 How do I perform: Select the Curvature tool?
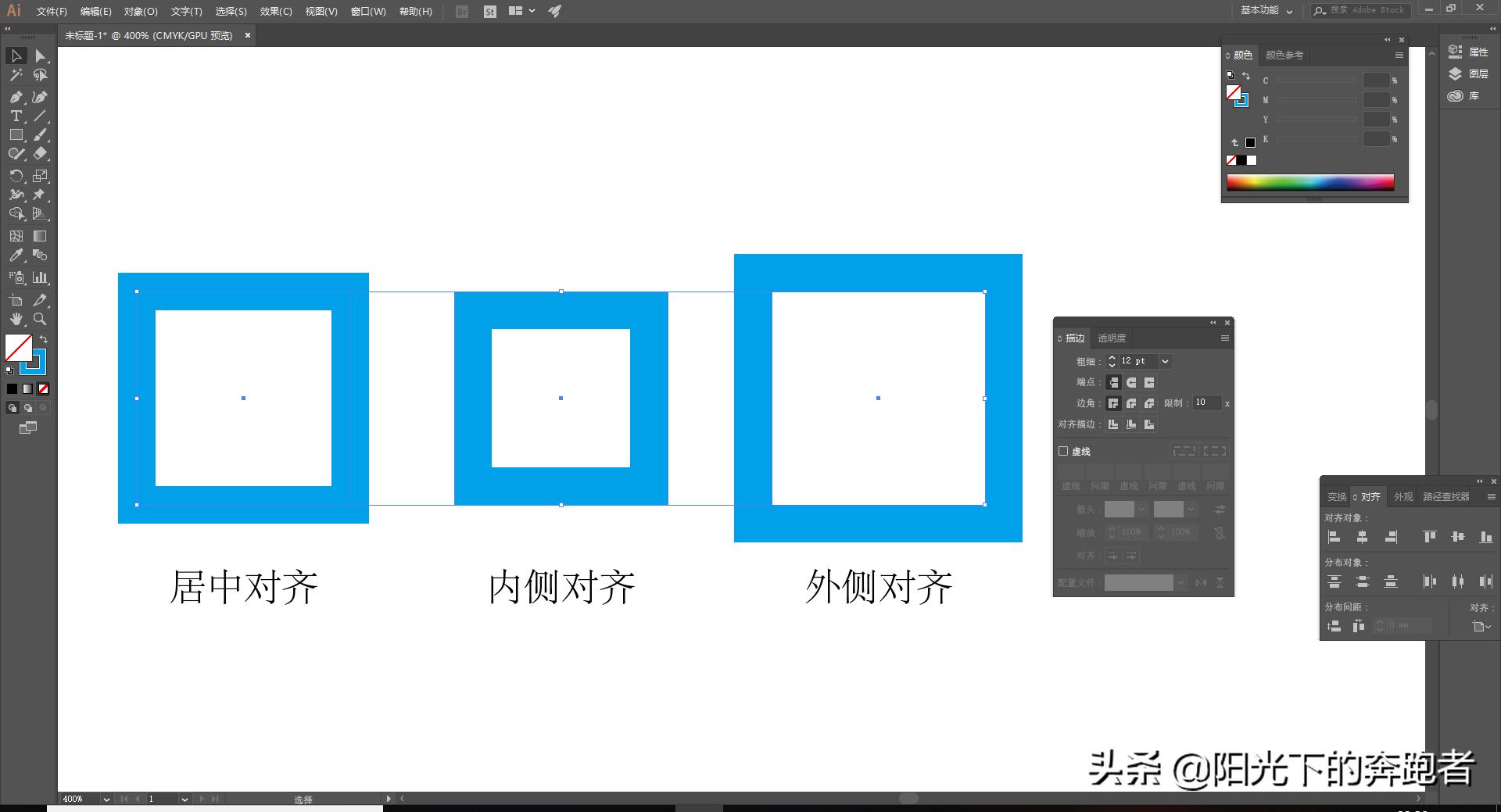[x=41, y=97]
